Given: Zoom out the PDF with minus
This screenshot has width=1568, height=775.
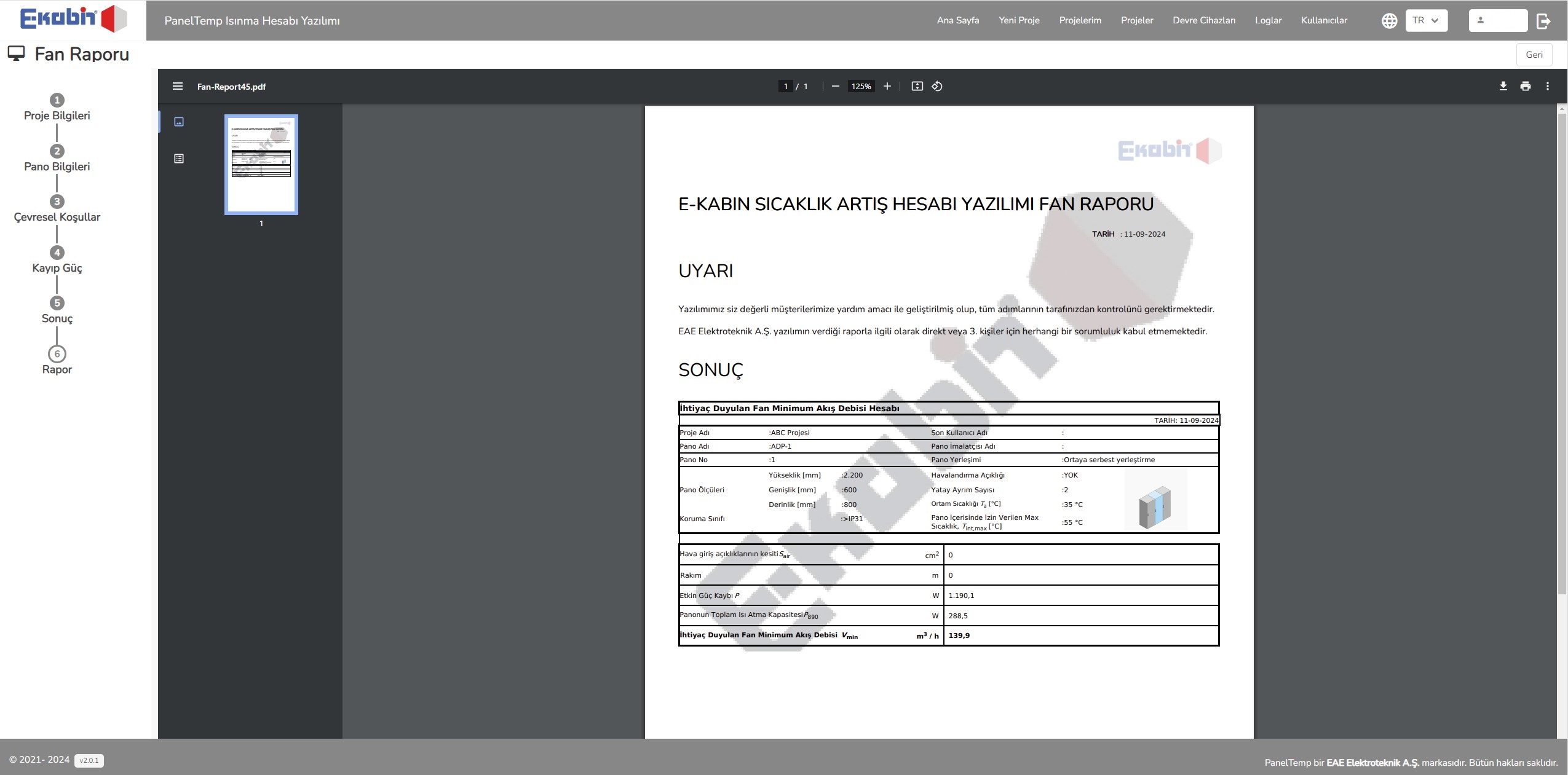Looking at the screenshot, I should point(835,87).
